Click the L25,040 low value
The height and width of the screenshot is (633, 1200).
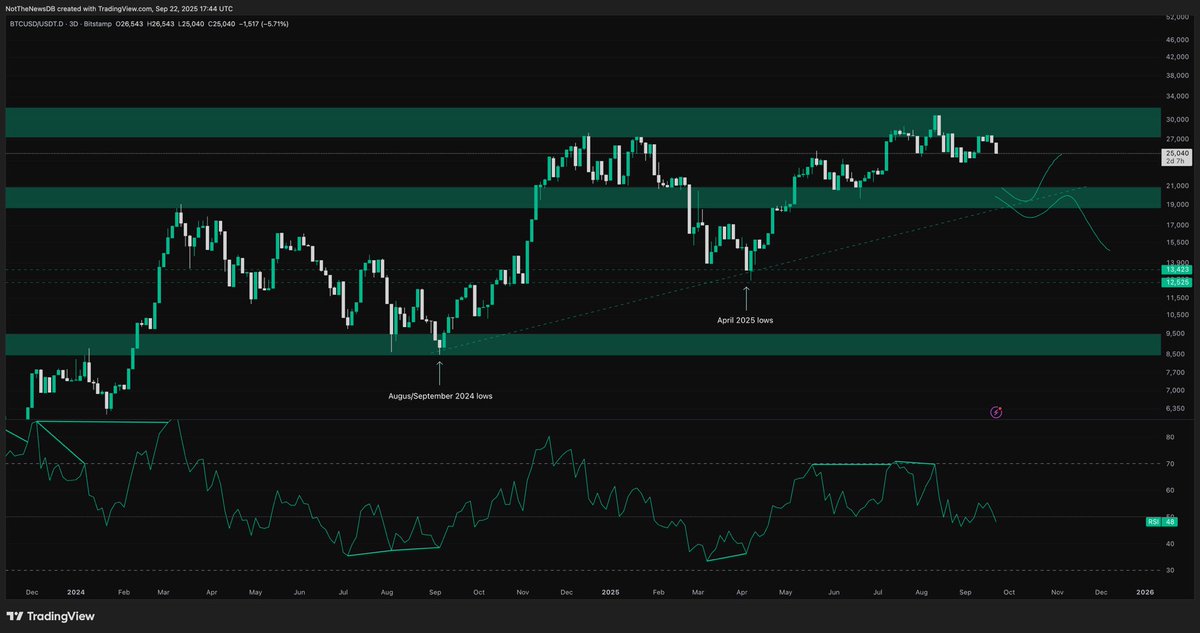click(x=191, y=24)
